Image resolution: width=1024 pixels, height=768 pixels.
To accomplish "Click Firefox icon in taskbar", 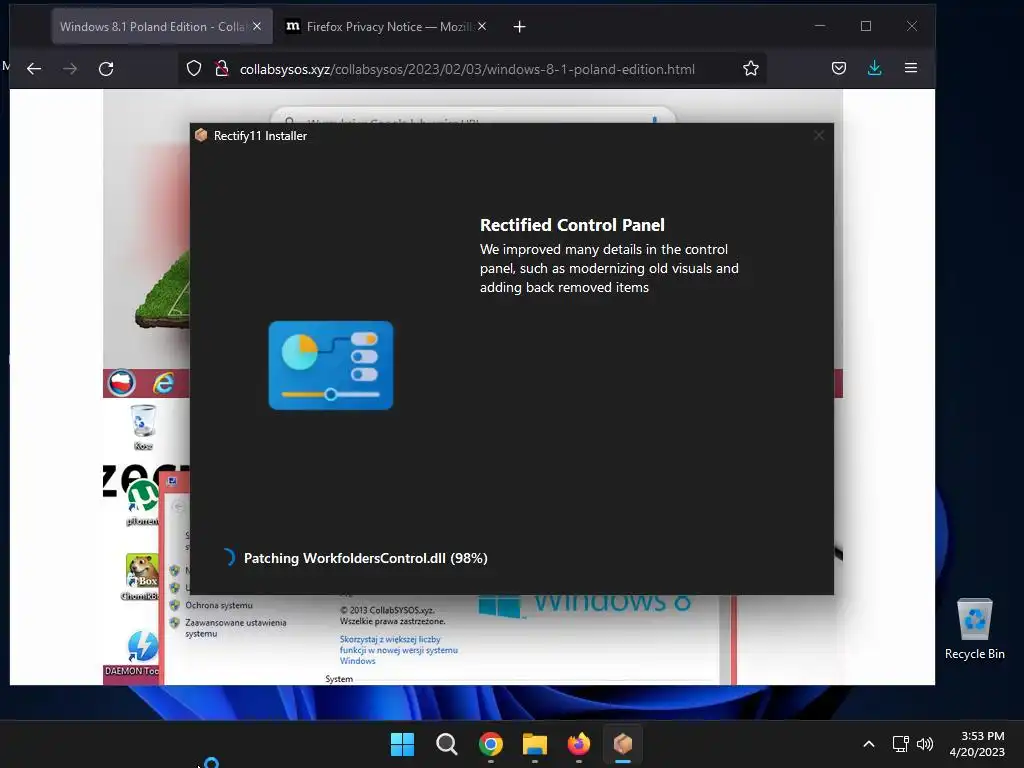I will coord(579,744).
